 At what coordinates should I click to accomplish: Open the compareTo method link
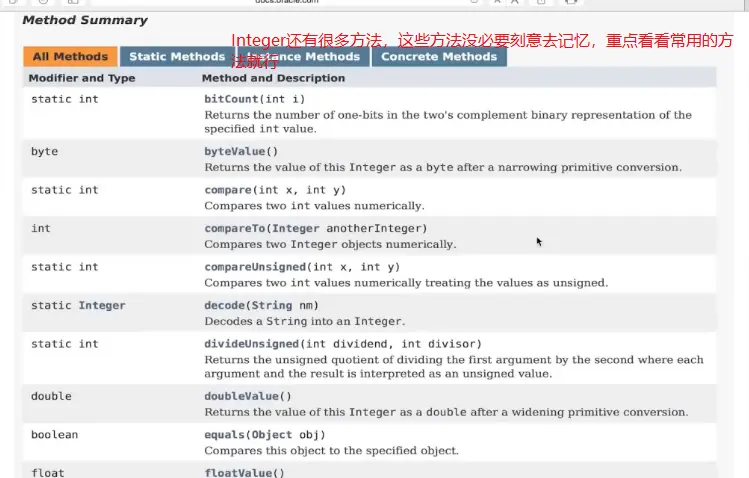point(235,228)
